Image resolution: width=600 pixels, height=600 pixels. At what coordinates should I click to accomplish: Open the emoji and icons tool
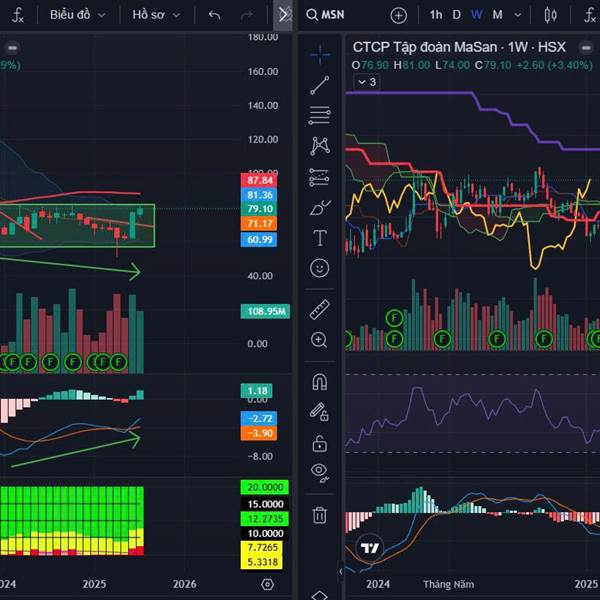[x=320, y=268]
